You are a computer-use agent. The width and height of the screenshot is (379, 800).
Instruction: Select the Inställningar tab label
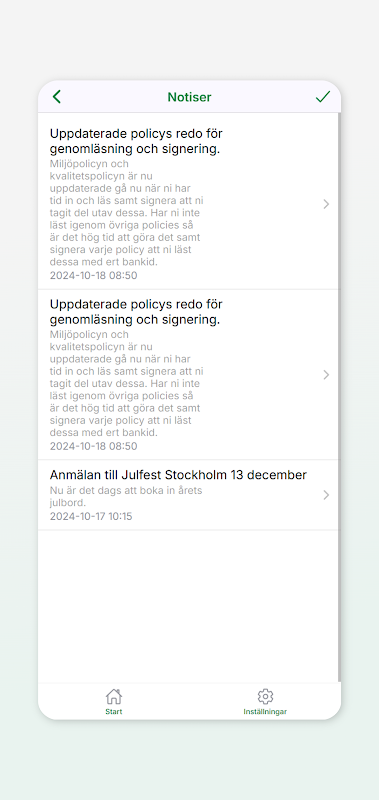[x=265, y=712]
